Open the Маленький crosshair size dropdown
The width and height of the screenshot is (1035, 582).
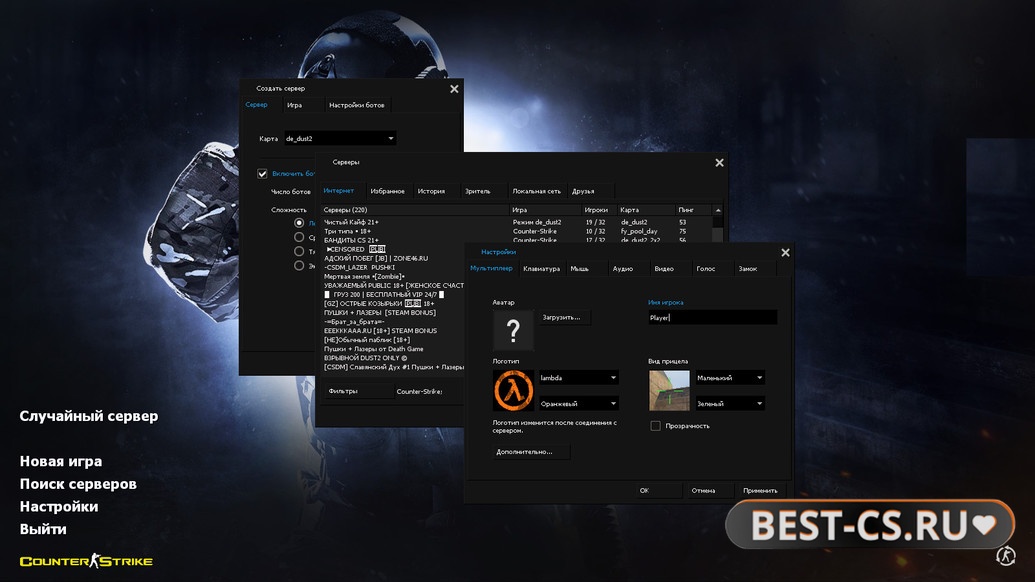point(730,378)
